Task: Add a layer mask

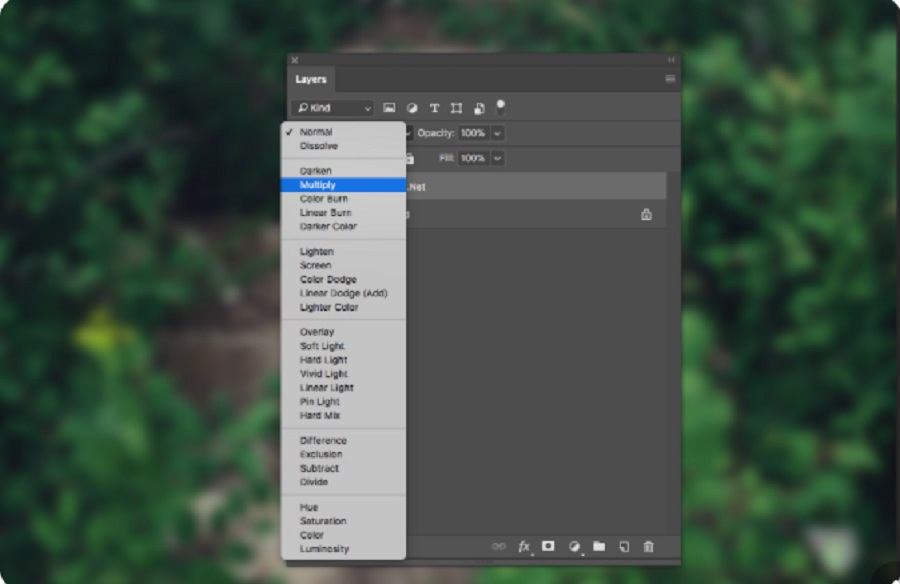Action: click(x=548, y=546)
